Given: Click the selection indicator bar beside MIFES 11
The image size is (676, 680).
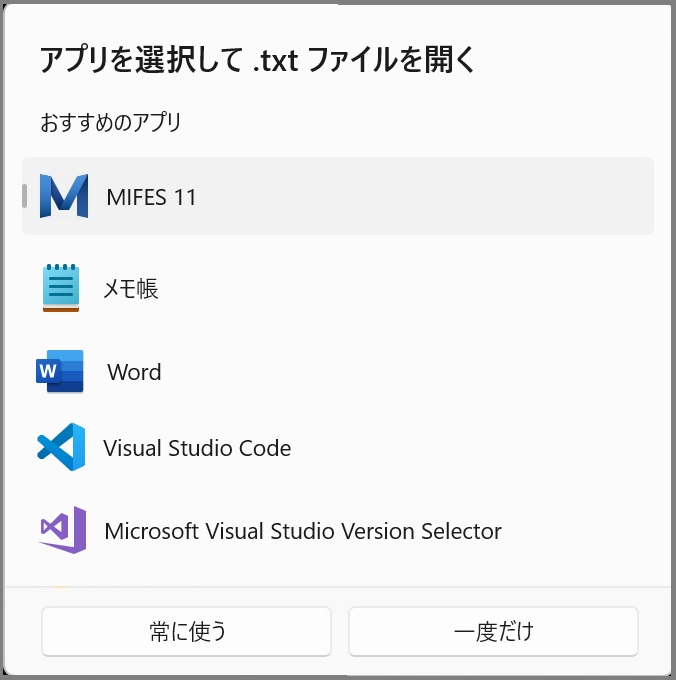Looking at the screenshot, I should pos(25,196).
